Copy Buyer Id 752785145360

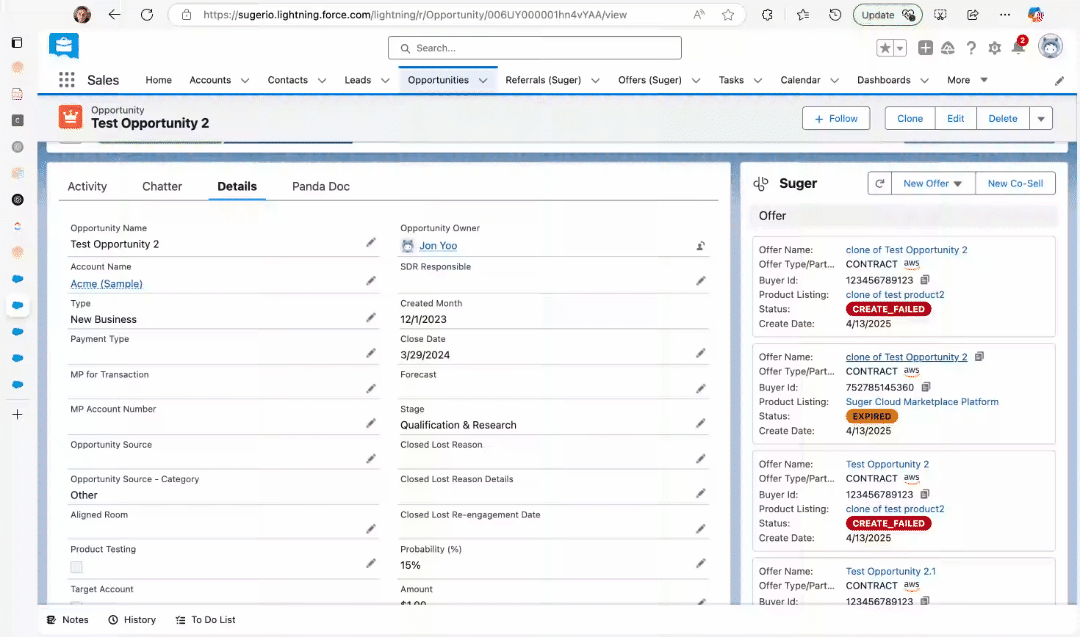(x=926, y=387)
